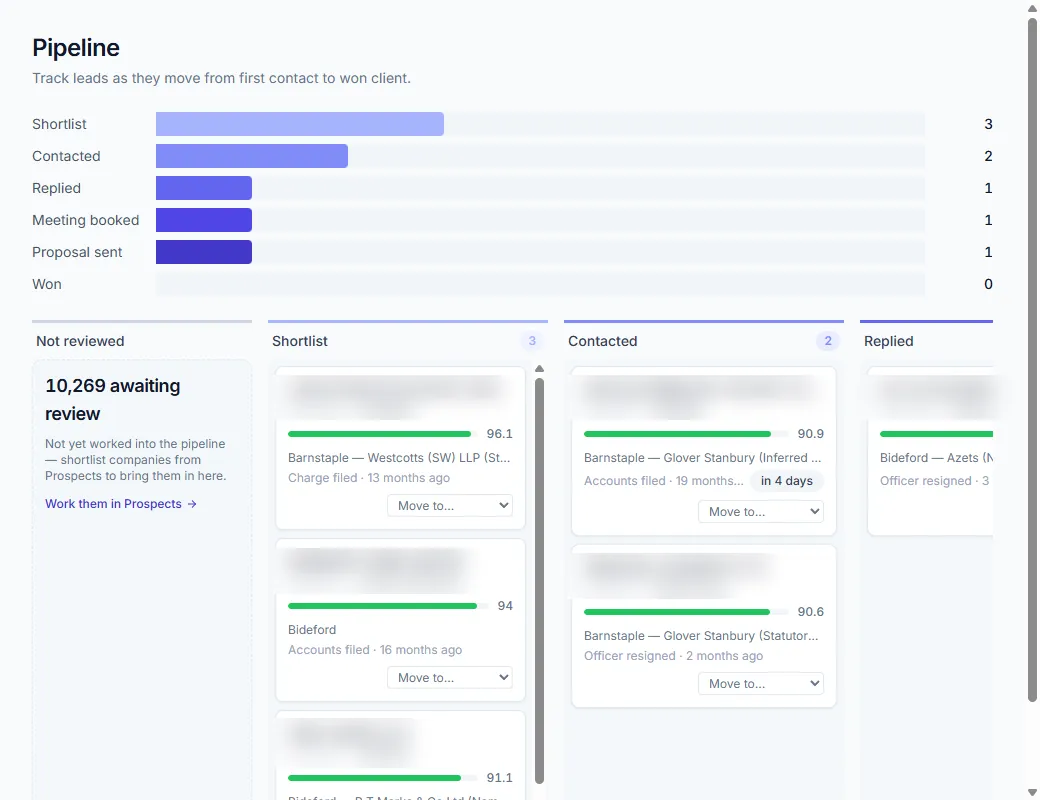Click the Shortlist column header

(x=300, y=341)
